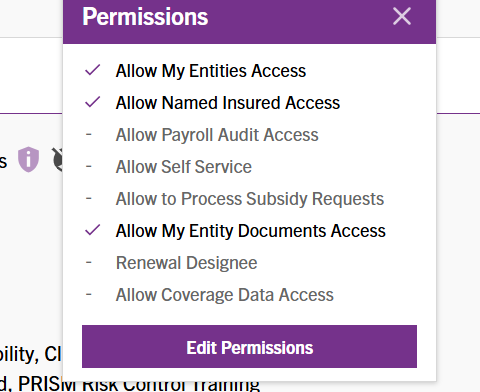Click the dash beside Process Subsidy Requests

click(x=89, y=198)
